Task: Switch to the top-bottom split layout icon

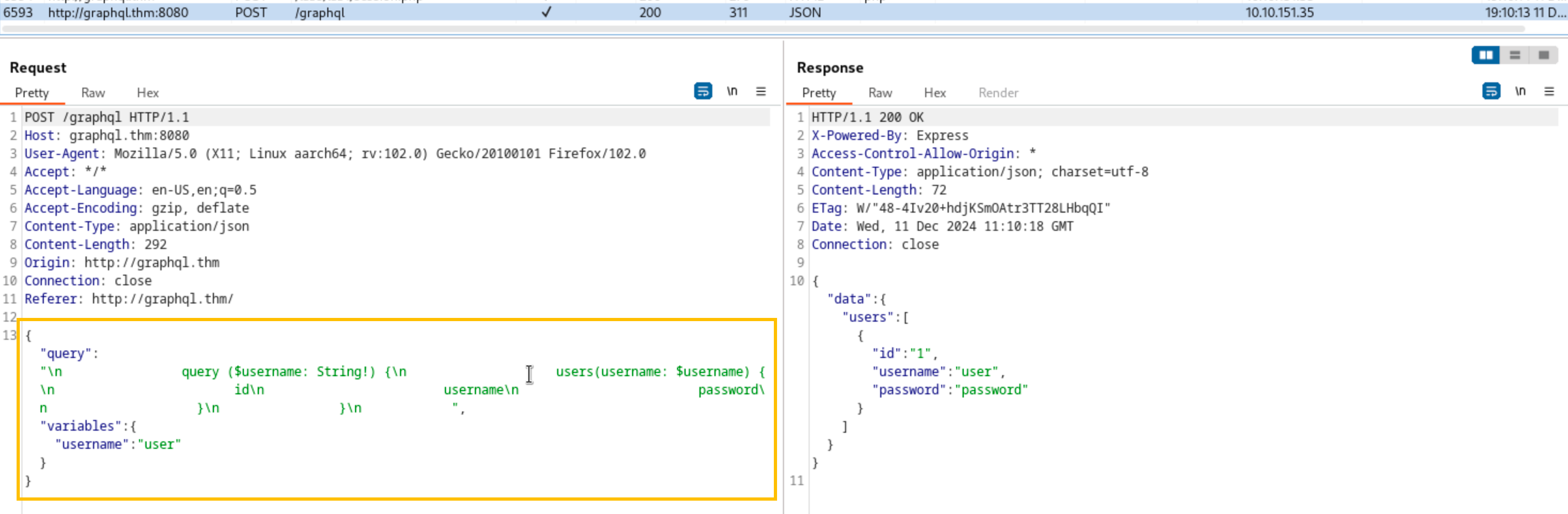Action: [x=1515, y=56]
